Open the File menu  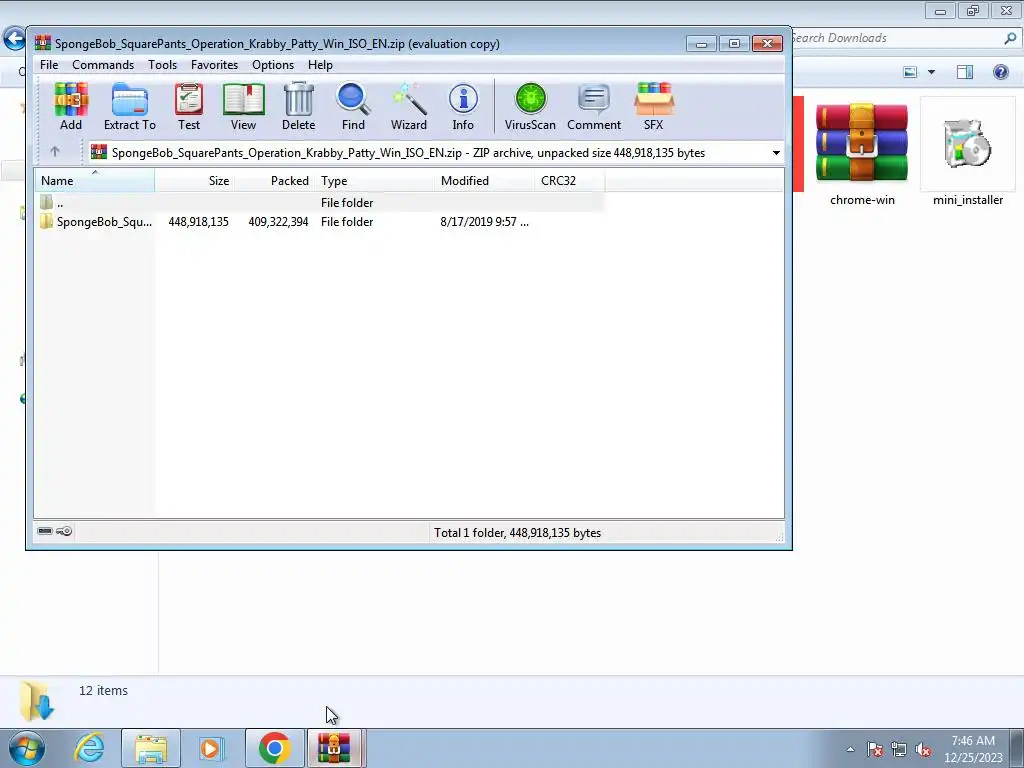(49, 65)
